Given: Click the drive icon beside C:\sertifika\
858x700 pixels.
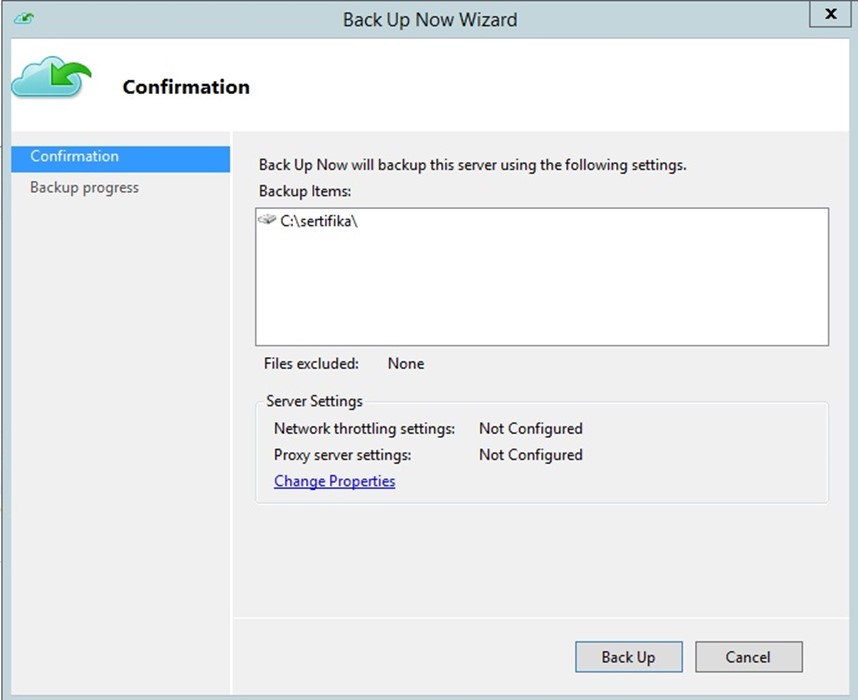Looking at the screenshot, I should [x=267, y=219].
